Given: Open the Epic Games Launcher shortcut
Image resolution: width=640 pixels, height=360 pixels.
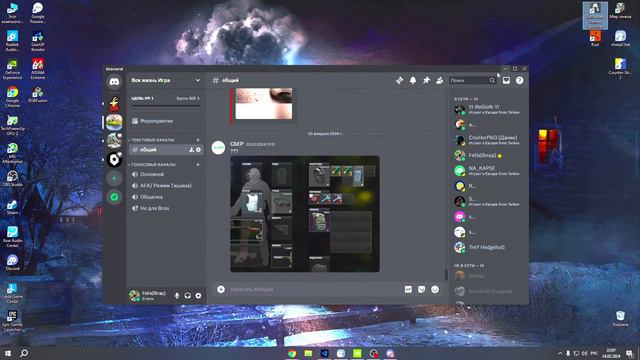Looking at the screenshot, I should tap(12, 321).
